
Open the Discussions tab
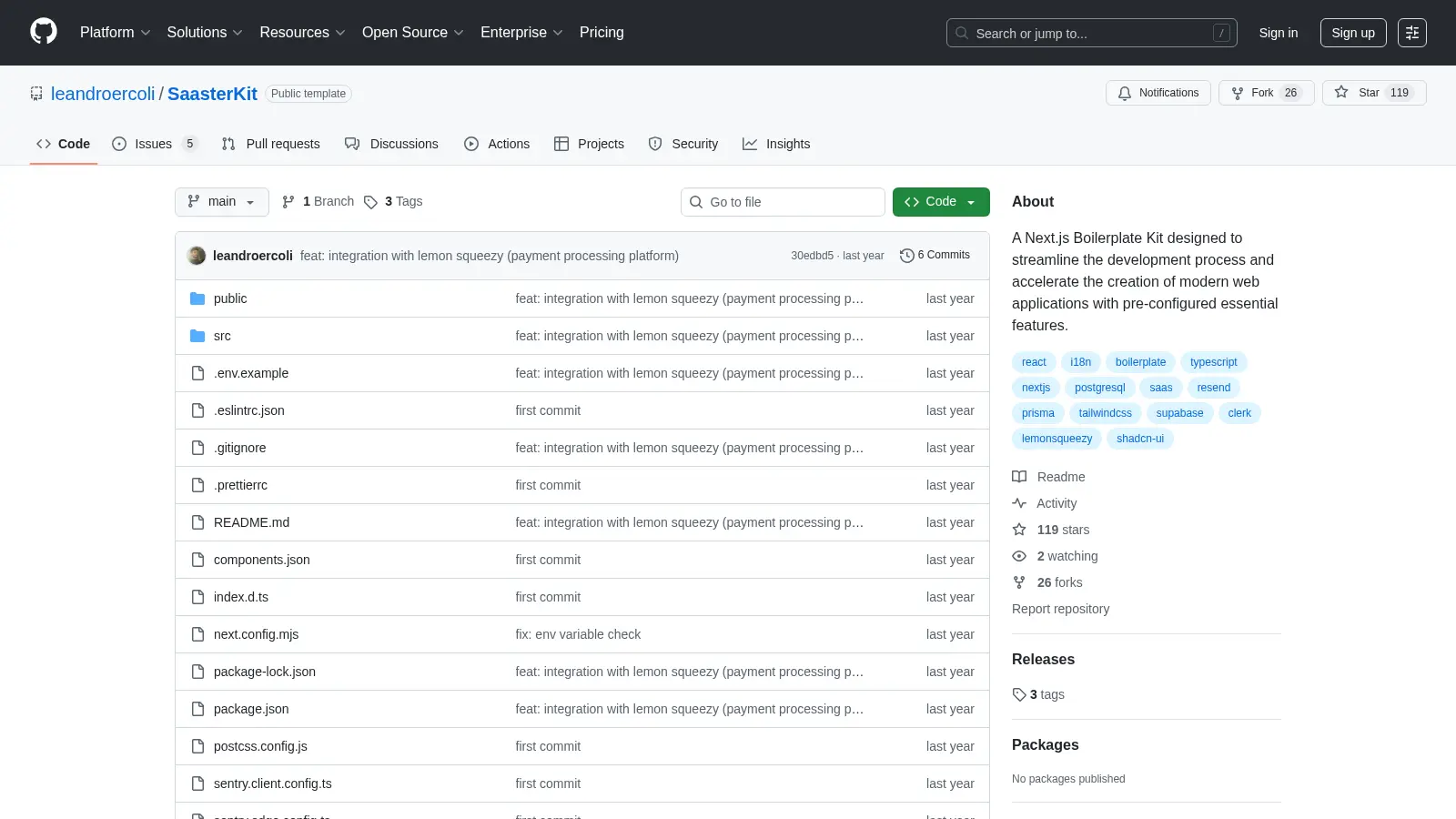pyautogui.click(x=391, y=144)
